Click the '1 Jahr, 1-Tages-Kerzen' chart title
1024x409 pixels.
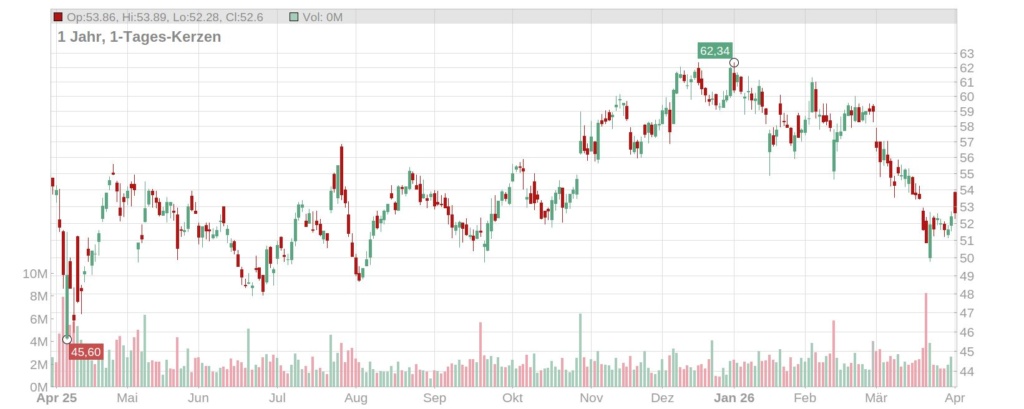(139, 36)
